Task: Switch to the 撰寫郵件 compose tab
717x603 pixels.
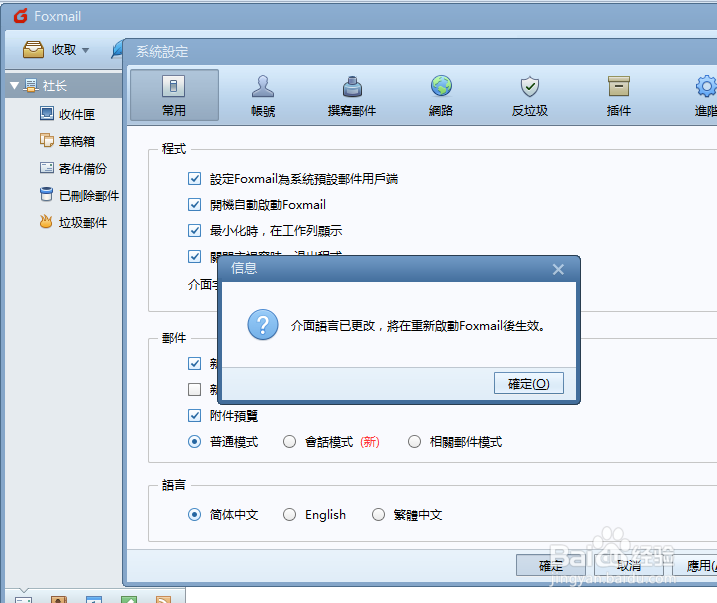Action: pos(352,95)
